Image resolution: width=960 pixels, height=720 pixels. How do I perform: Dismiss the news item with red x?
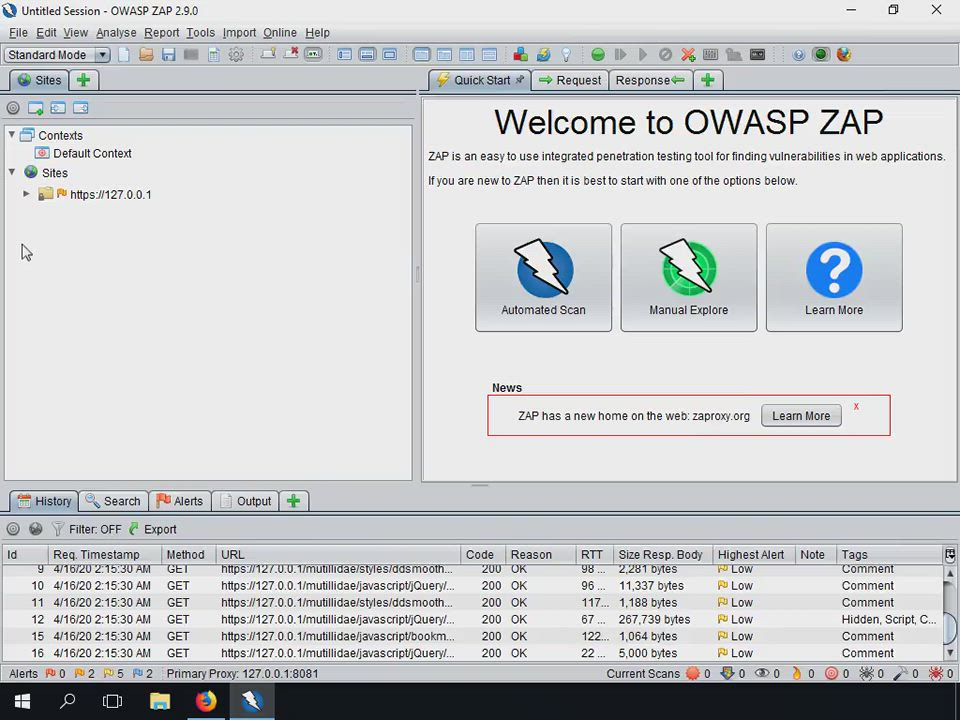[x=856, y=407]
